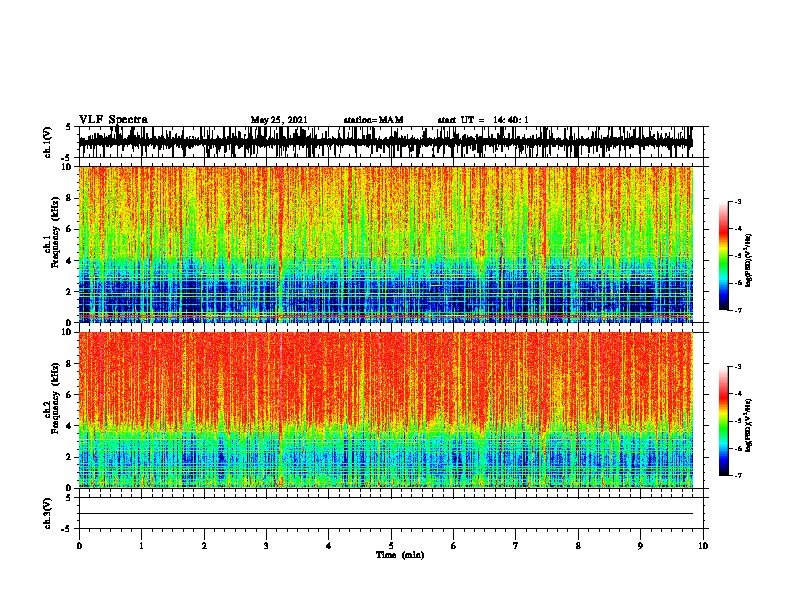Select the "start UT = 14:40:1" text
This screenshot has height=612, width=792.
point(483,120)
